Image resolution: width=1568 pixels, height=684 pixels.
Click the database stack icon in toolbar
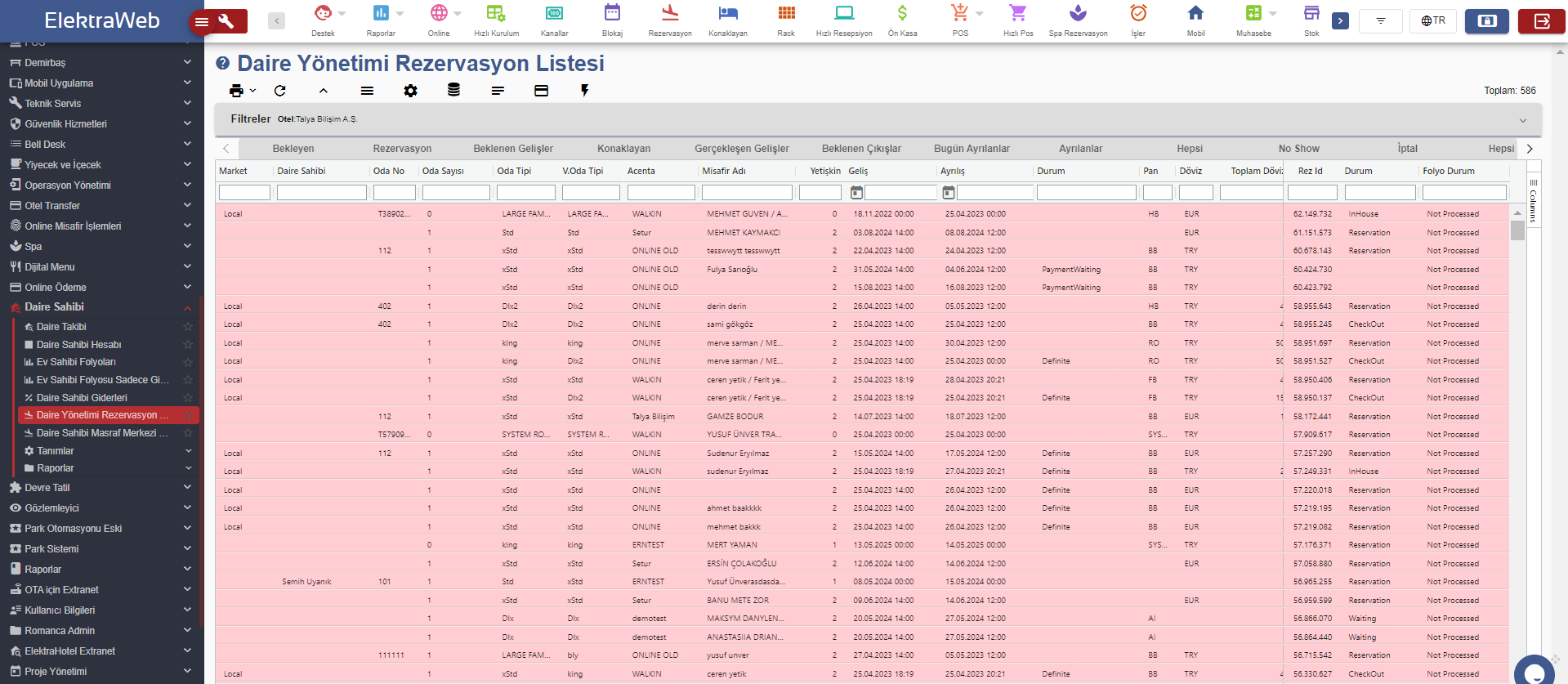coord(453,91)
